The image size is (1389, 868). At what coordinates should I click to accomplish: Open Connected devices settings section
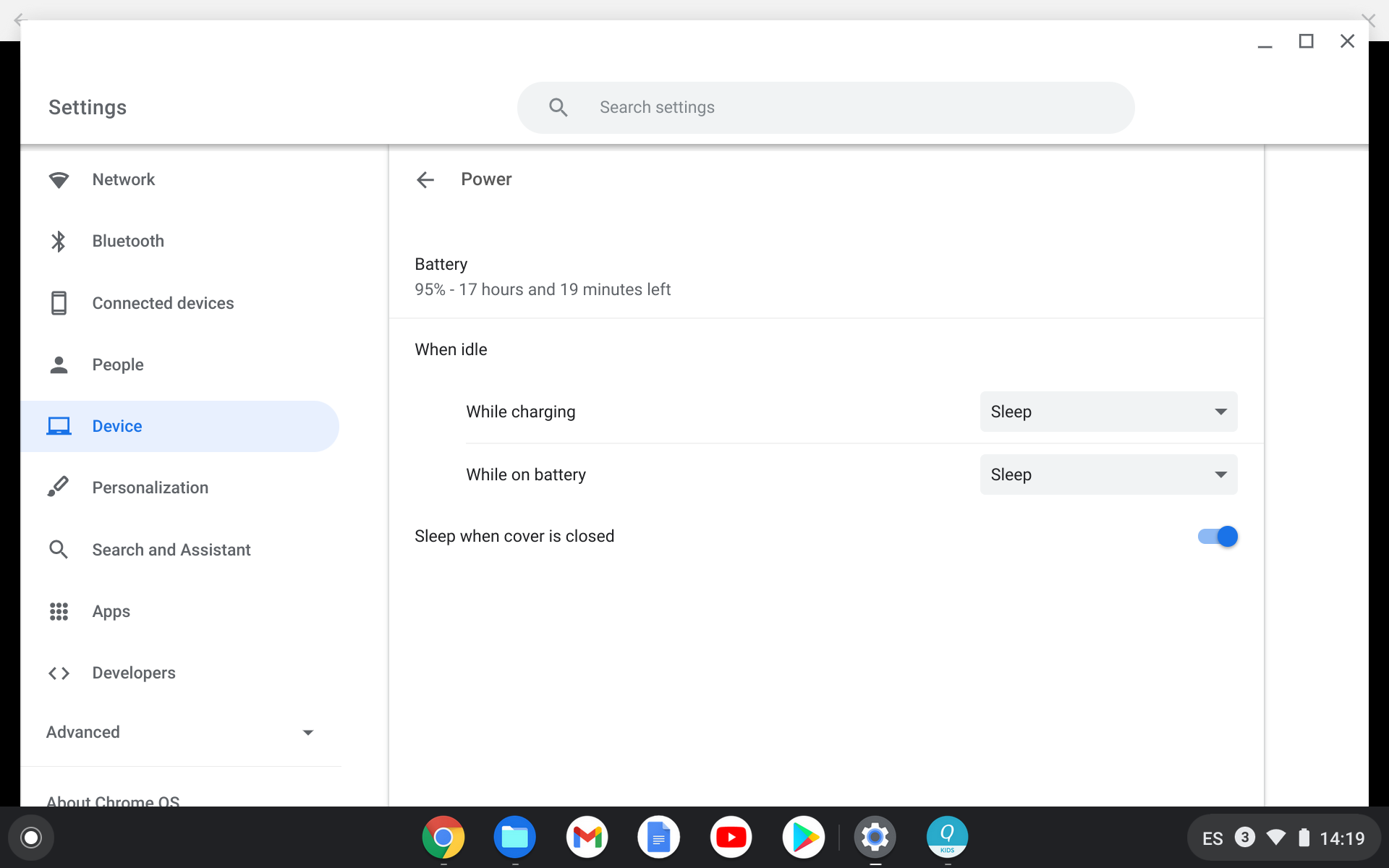181,303
